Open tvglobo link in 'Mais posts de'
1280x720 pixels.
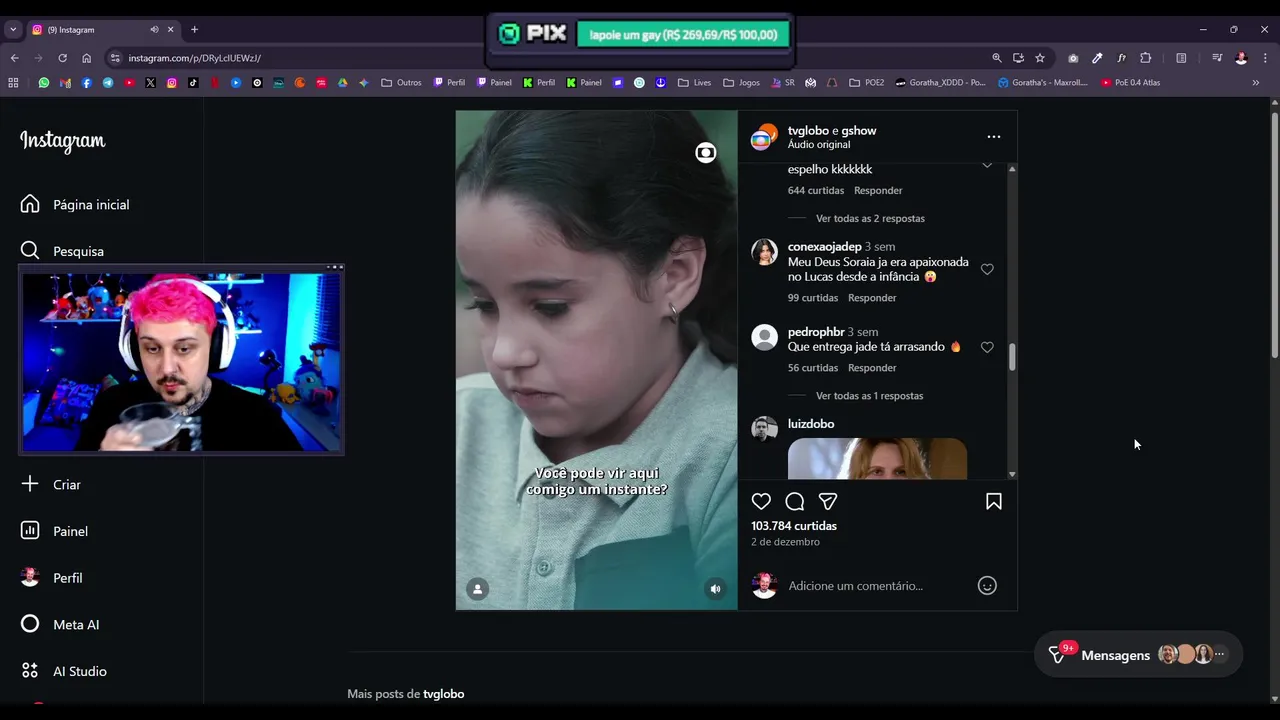pos(444,694)
